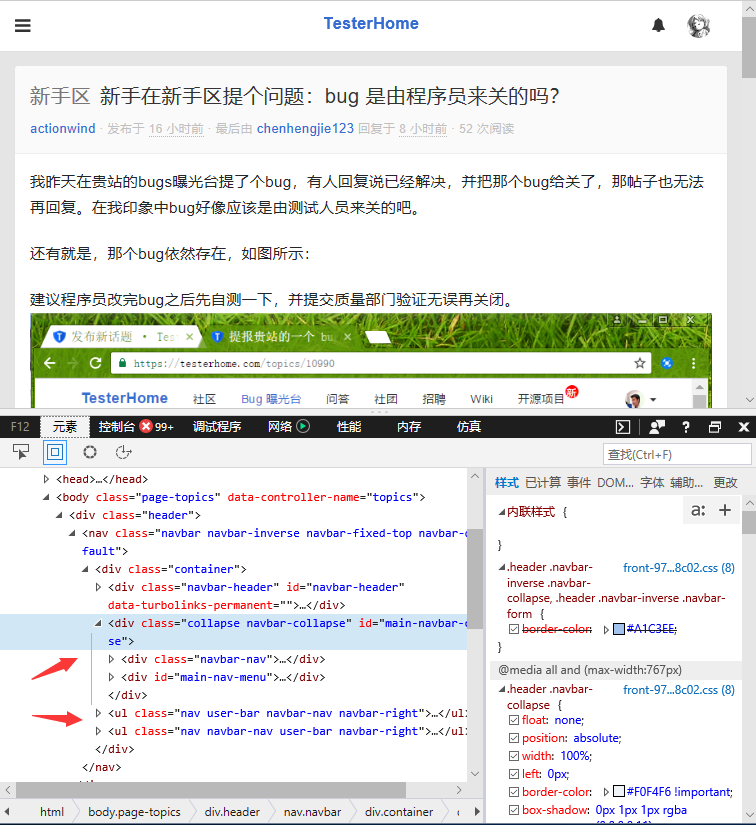This screenshot has width=756, height=825.
Task: Open chenhengjie123 profile link
Action: pyautogui.click(x=305, y=128)
